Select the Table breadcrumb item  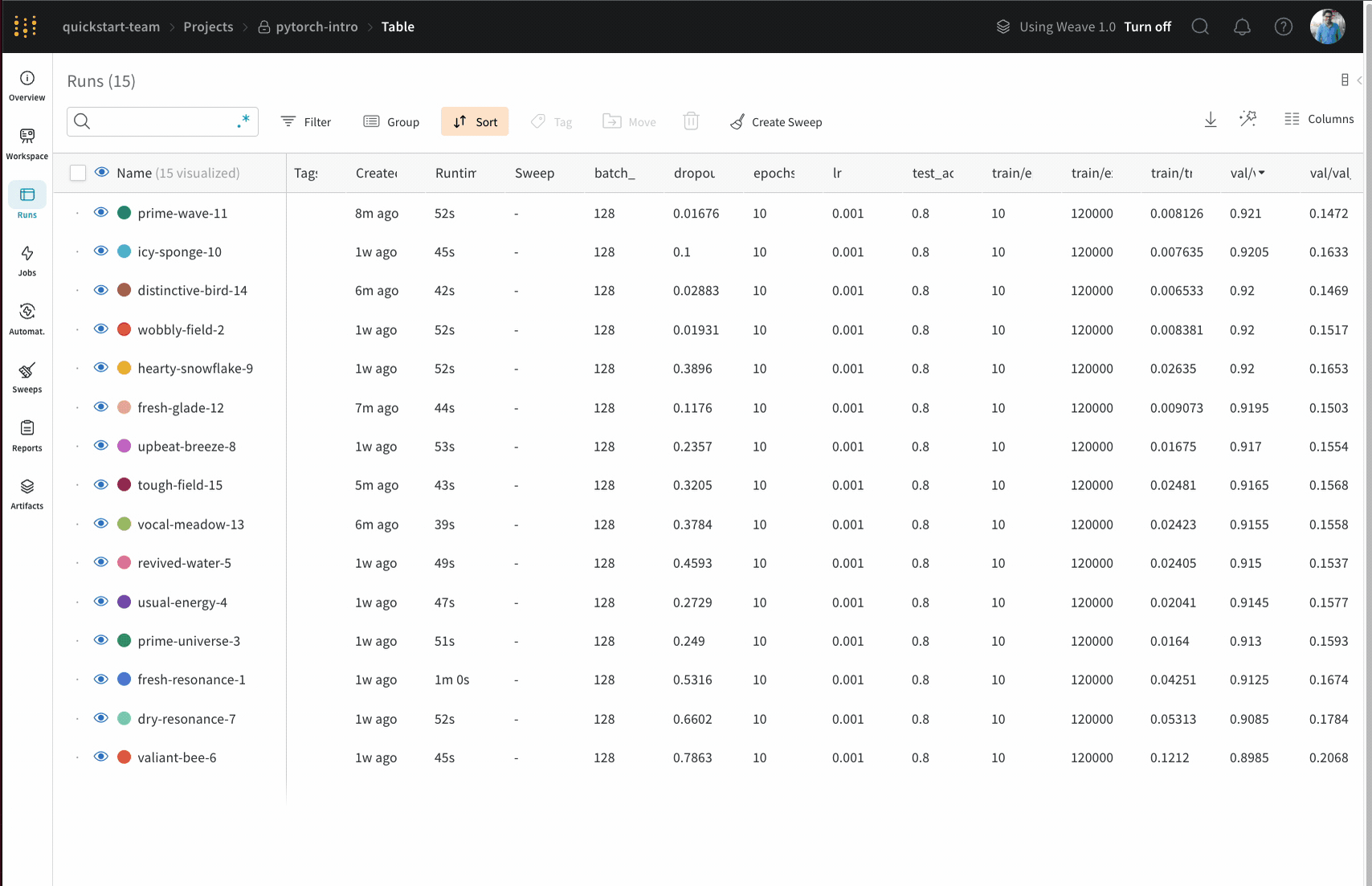(398, 27)
